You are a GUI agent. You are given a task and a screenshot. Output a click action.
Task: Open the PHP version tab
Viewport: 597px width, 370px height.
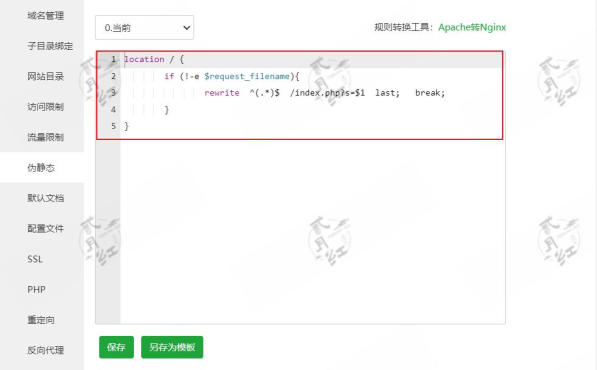click(x=37, y=290)
